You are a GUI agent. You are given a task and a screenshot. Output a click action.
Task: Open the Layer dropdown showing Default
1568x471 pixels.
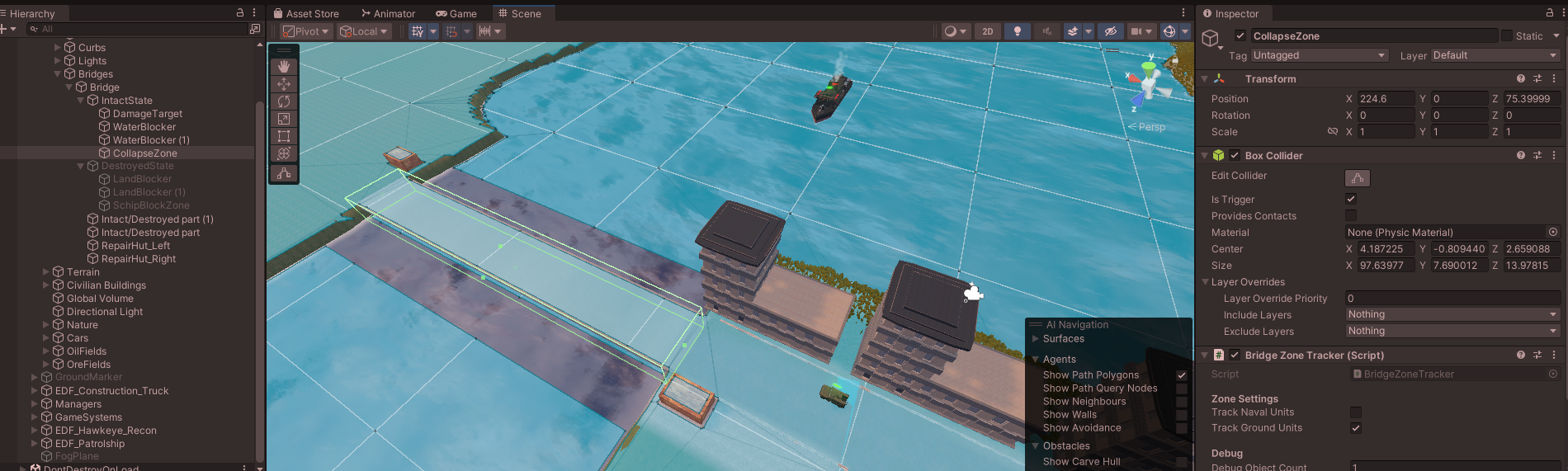pyautogui.click(x=1495, y=55)
